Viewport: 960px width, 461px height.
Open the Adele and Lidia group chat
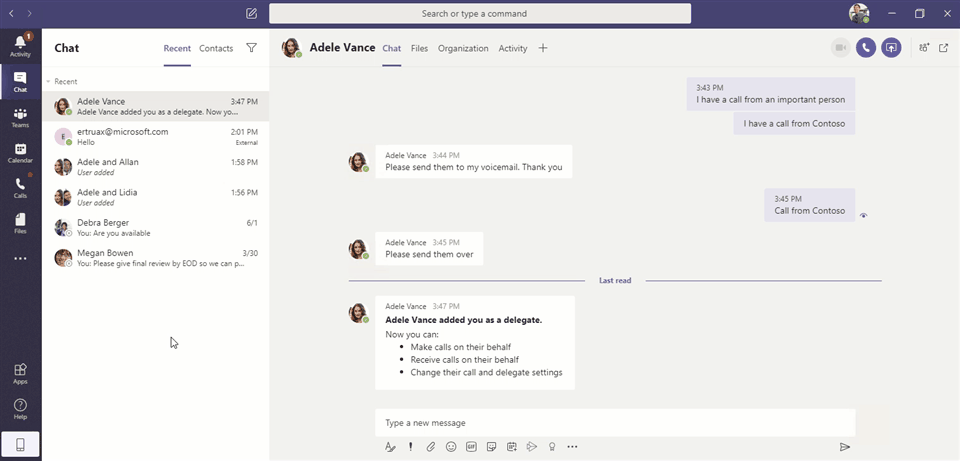click(156, 197)
